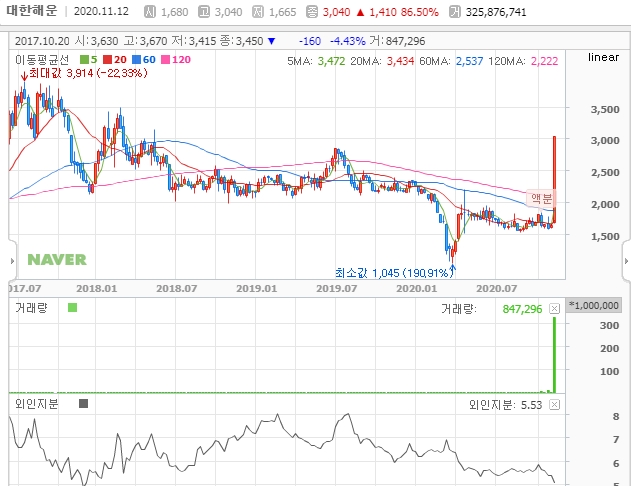This screenshot has height=486, width=631.
Task: Click the 액분 split marker on chart
Action: point(541,198)
